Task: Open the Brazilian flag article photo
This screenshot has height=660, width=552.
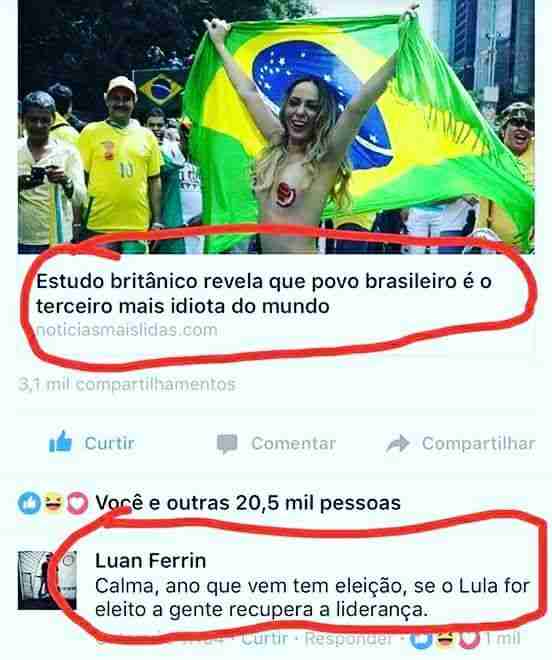Action: [x=276, y=126]
